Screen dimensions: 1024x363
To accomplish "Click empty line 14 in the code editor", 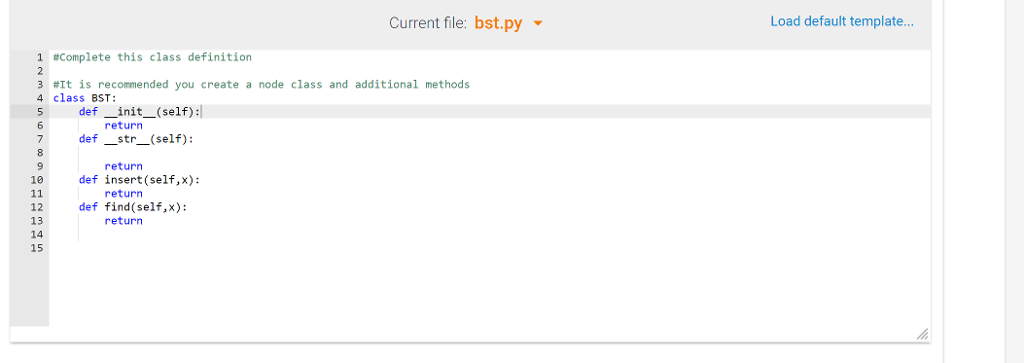I will [490, 234].
